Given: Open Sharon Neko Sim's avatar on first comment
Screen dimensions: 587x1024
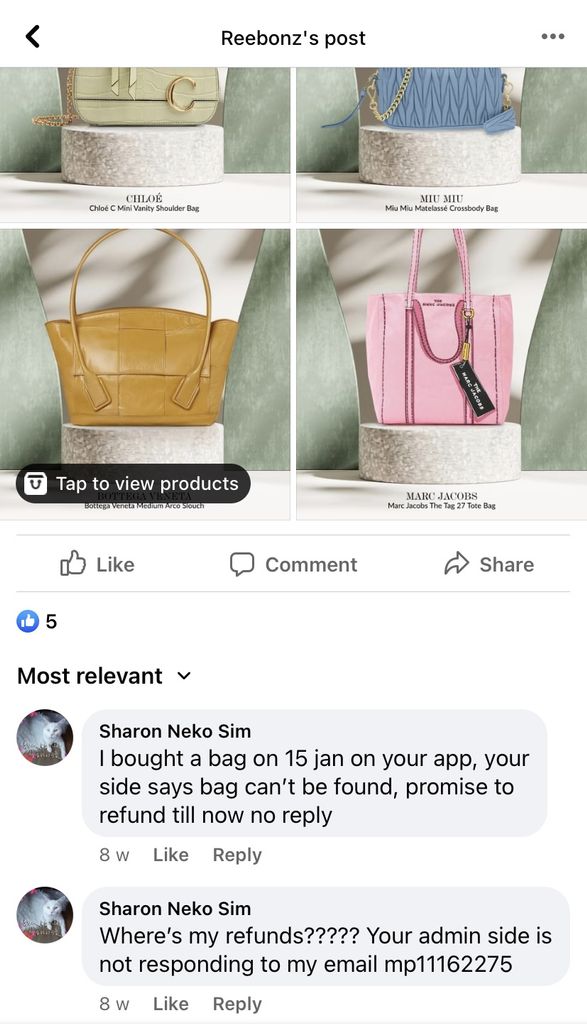Looking at the screenshot, I should click(x=44, y=737).
